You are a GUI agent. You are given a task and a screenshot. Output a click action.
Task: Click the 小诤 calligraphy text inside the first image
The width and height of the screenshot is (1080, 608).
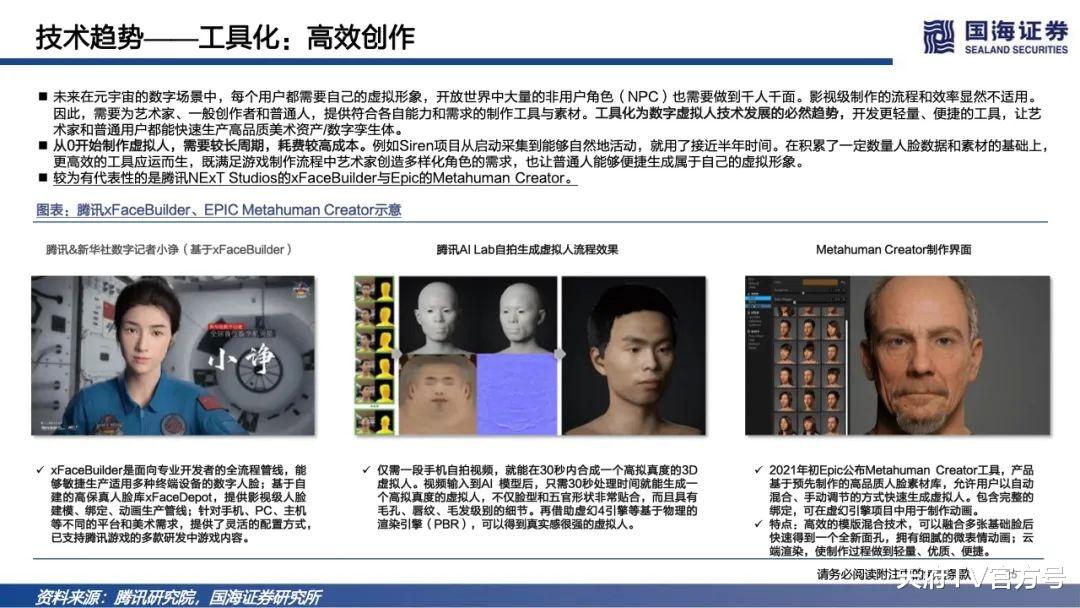coord(242,361)
